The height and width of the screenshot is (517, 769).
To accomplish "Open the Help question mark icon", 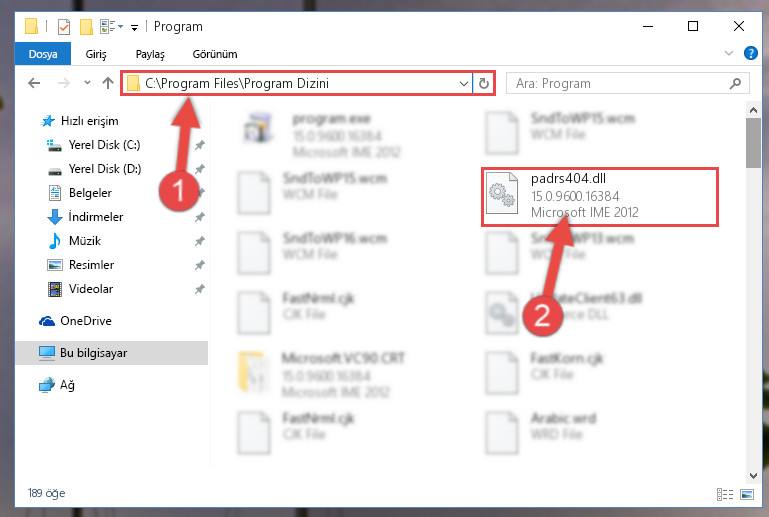I will tap(750, 53).
